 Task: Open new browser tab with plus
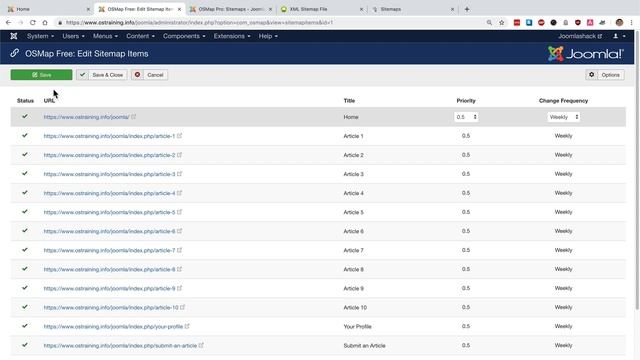pyautogui.click(x=467, y=9)
